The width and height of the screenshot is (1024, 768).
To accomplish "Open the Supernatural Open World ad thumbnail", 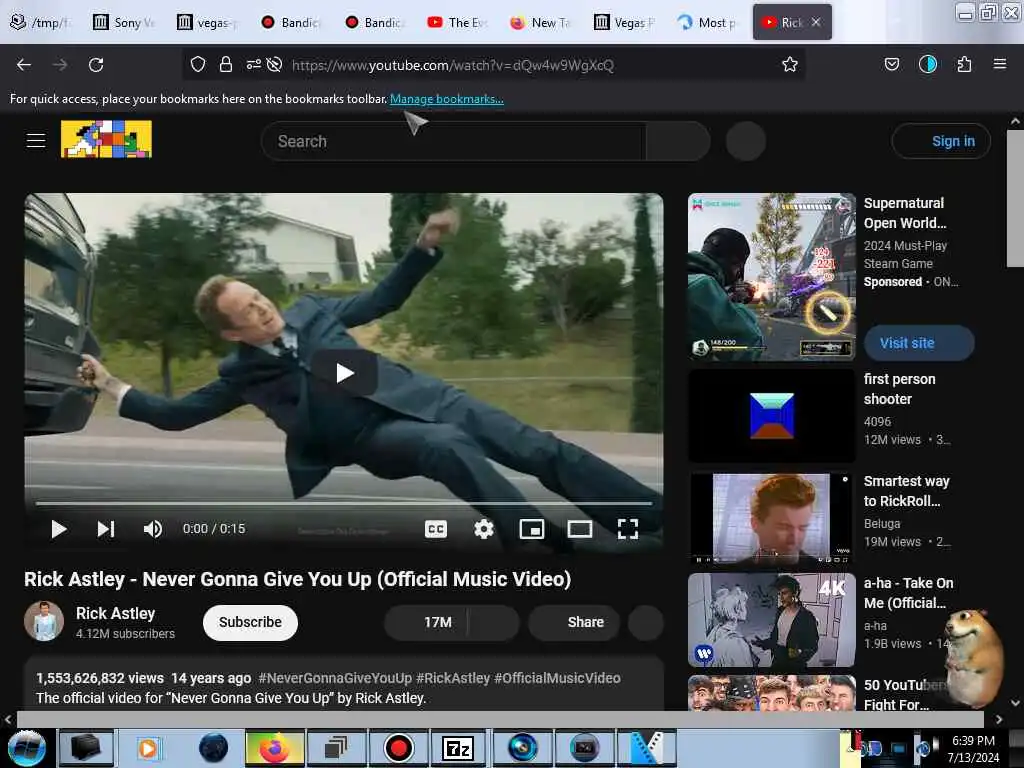I will pos(772,277).
